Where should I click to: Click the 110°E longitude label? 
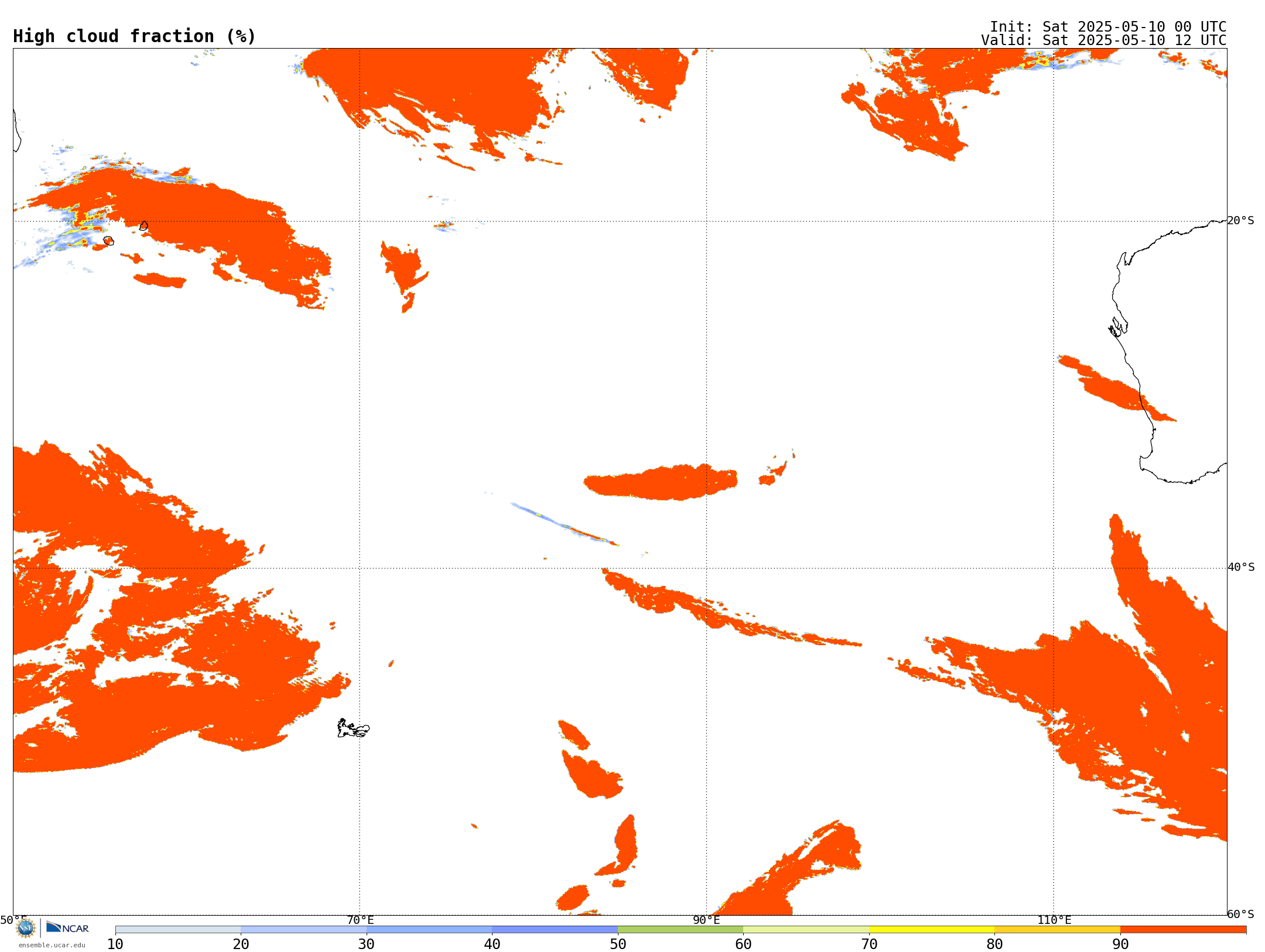(1054, 920)
